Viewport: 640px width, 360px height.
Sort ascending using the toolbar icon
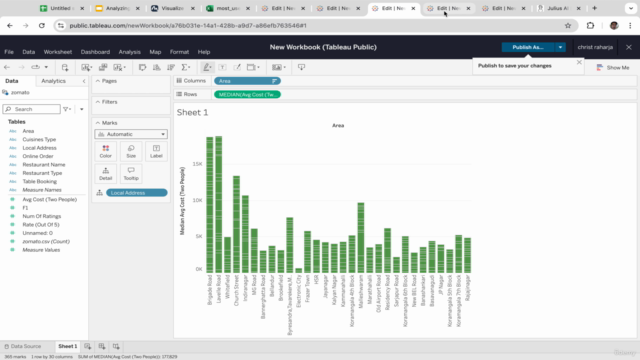click(156, 67)
